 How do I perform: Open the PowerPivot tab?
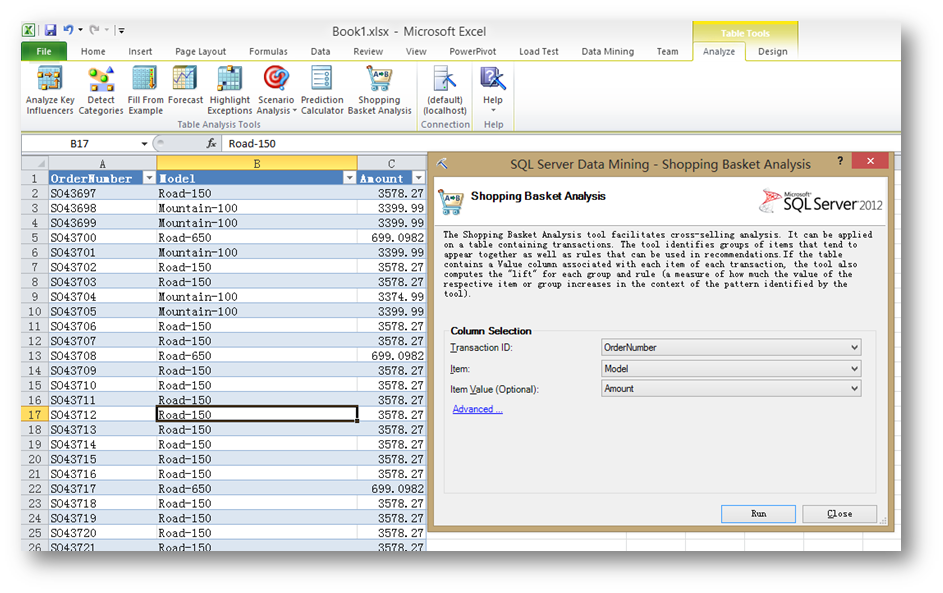click(x=473, y=52)
